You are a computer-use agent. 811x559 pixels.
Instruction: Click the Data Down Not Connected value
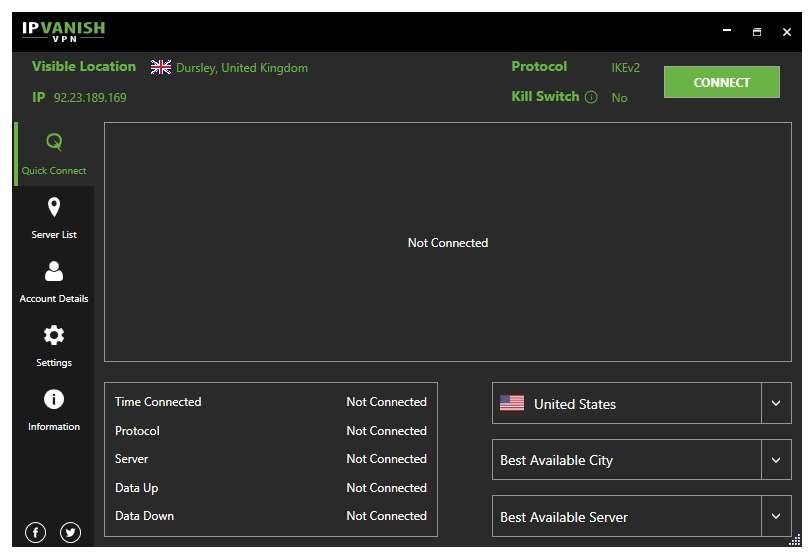coord(386,516)
